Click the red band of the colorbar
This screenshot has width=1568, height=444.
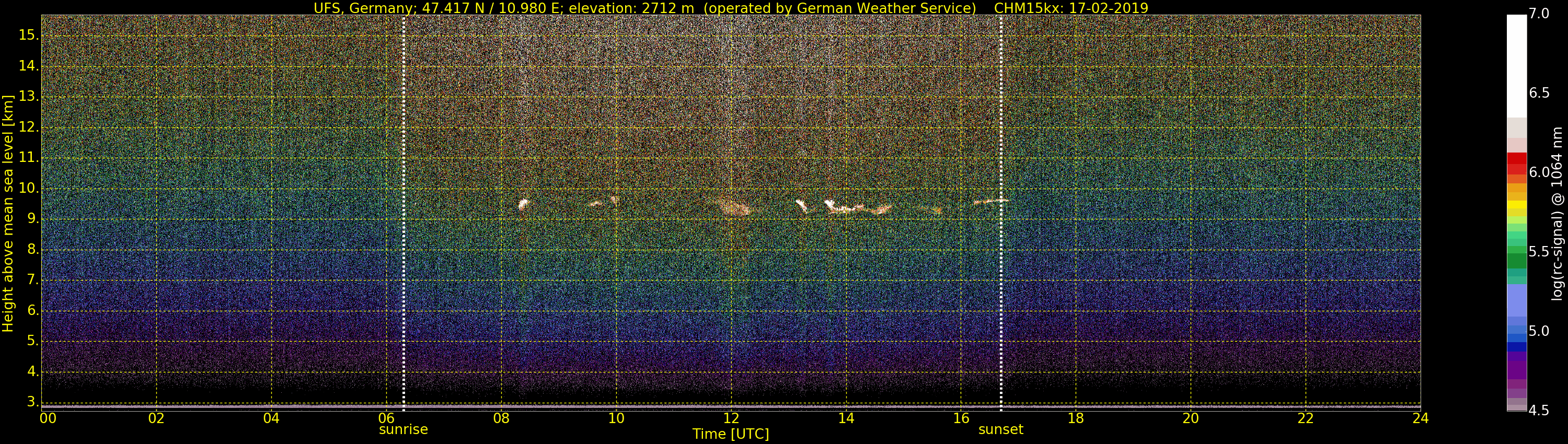pyautogui.click(x=1516, y=163)
